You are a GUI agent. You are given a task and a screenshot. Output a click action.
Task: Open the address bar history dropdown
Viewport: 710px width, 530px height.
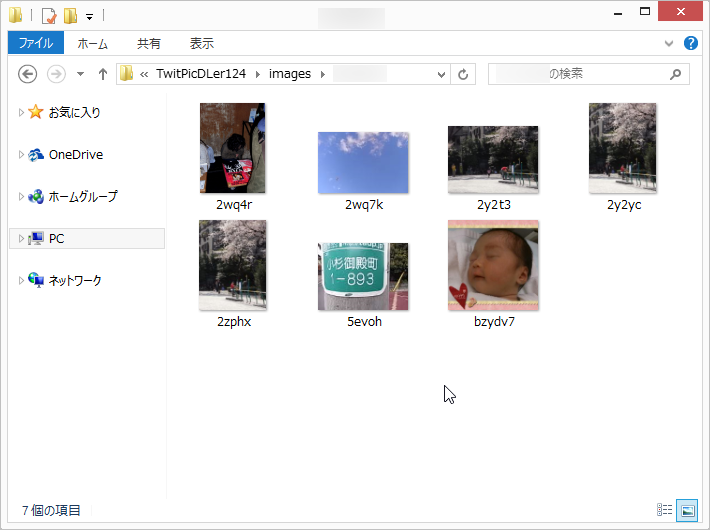point(441,74)
